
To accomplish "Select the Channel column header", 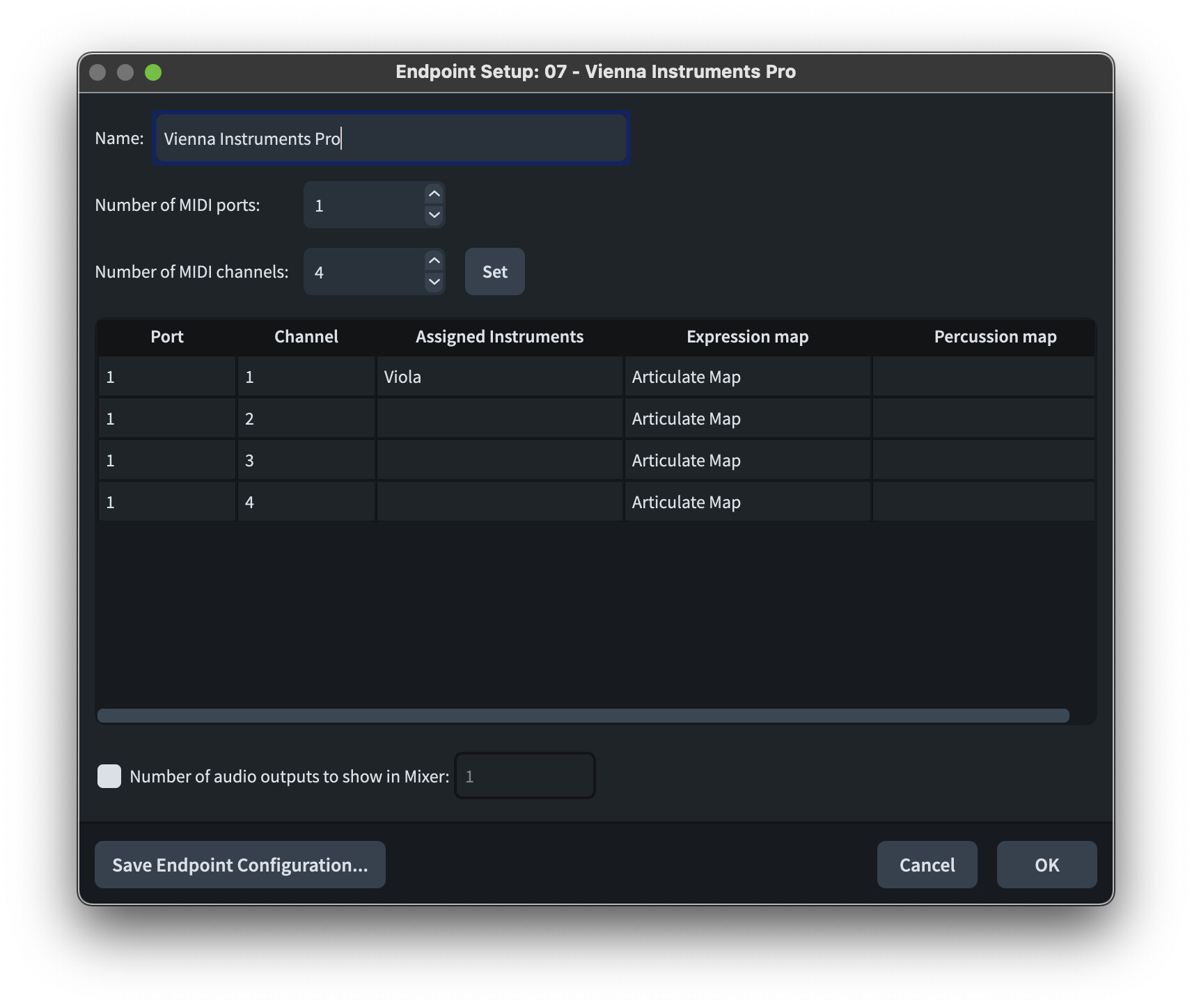I will coord(306,337).
